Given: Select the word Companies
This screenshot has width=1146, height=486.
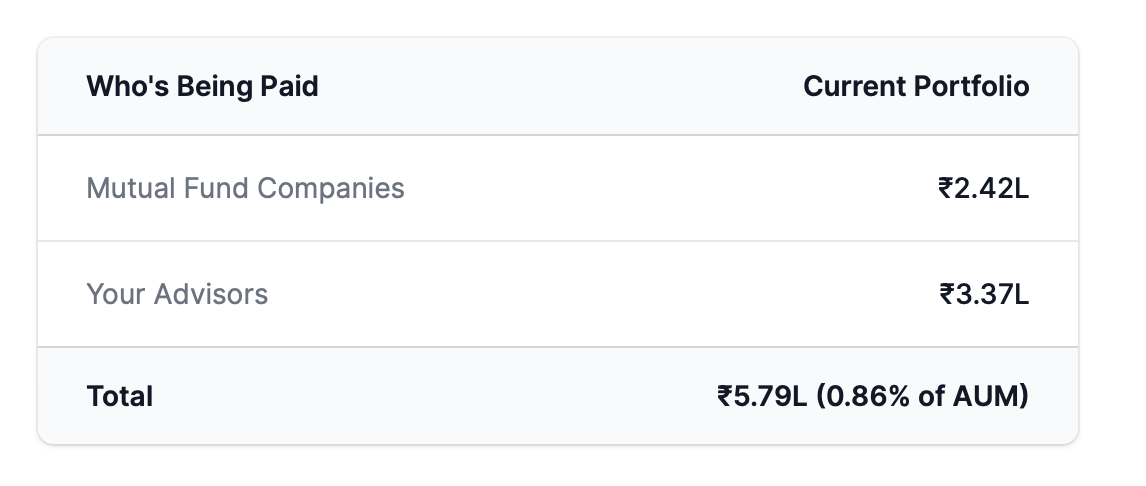Looking at the screenshot, I should coord(330,189).
